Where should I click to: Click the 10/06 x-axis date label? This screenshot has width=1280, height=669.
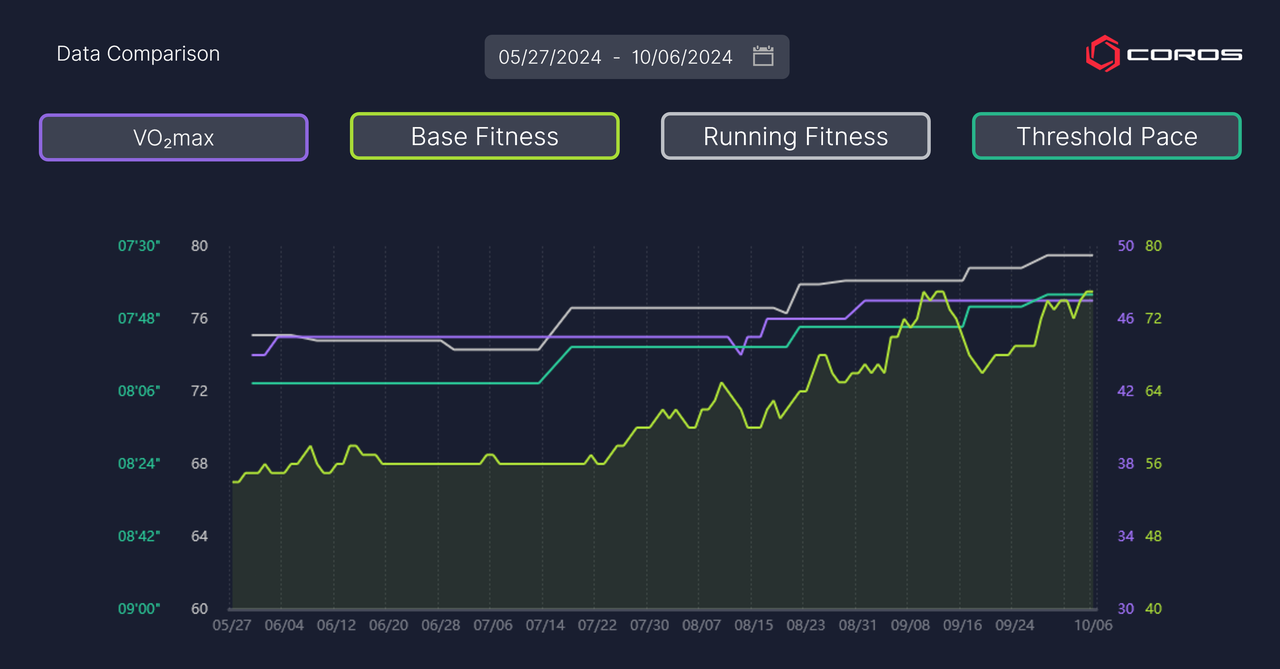tap(1092, 625)
